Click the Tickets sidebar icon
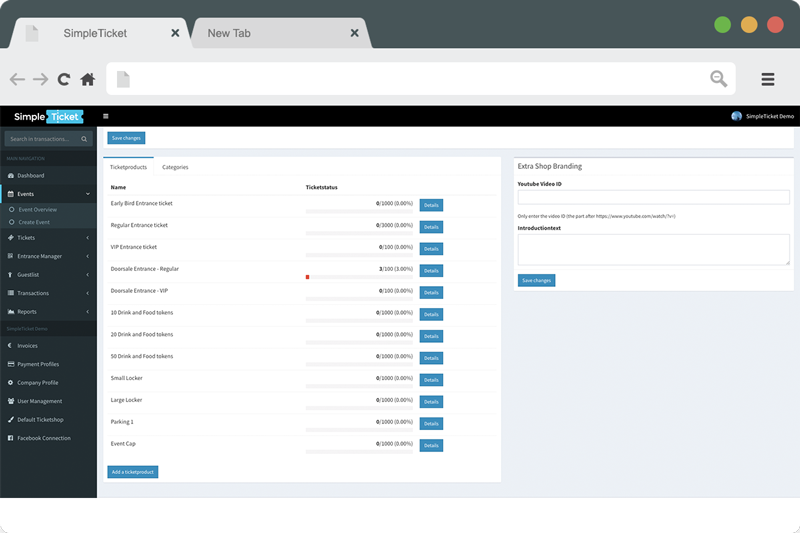Viewport: 800px width, 533px height. 11,238
